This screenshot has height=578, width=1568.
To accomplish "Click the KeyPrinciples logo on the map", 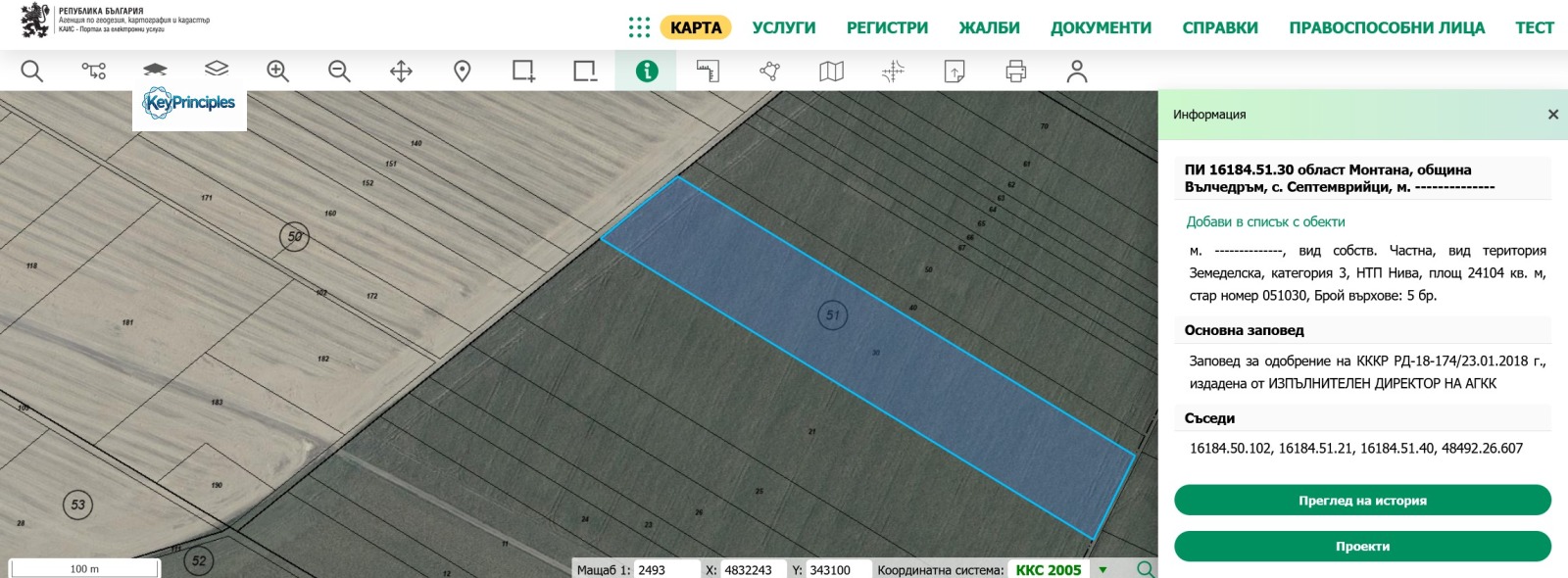I will click(x=189, y=103).
